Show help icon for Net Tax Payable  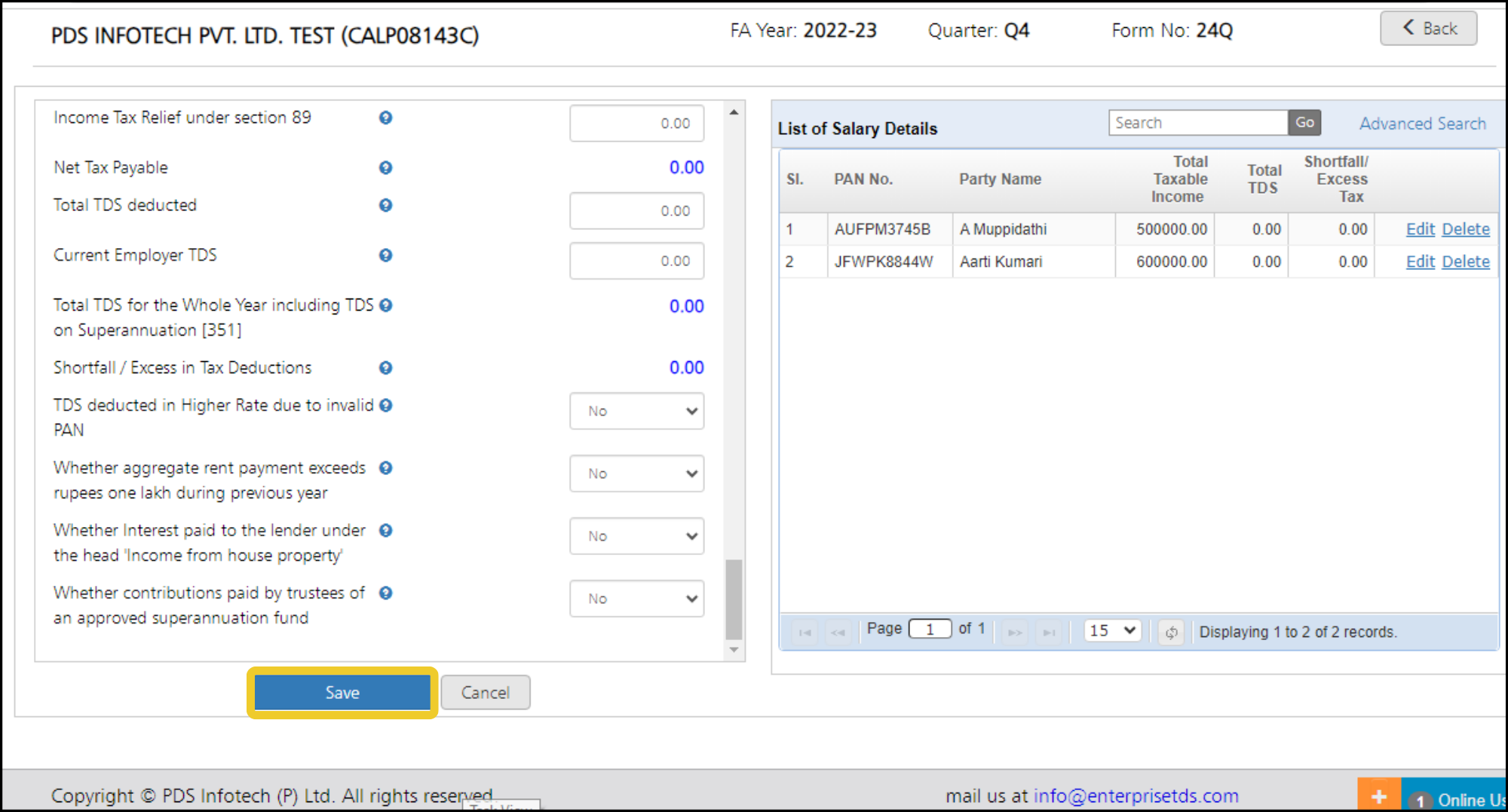tap(385, 167)
